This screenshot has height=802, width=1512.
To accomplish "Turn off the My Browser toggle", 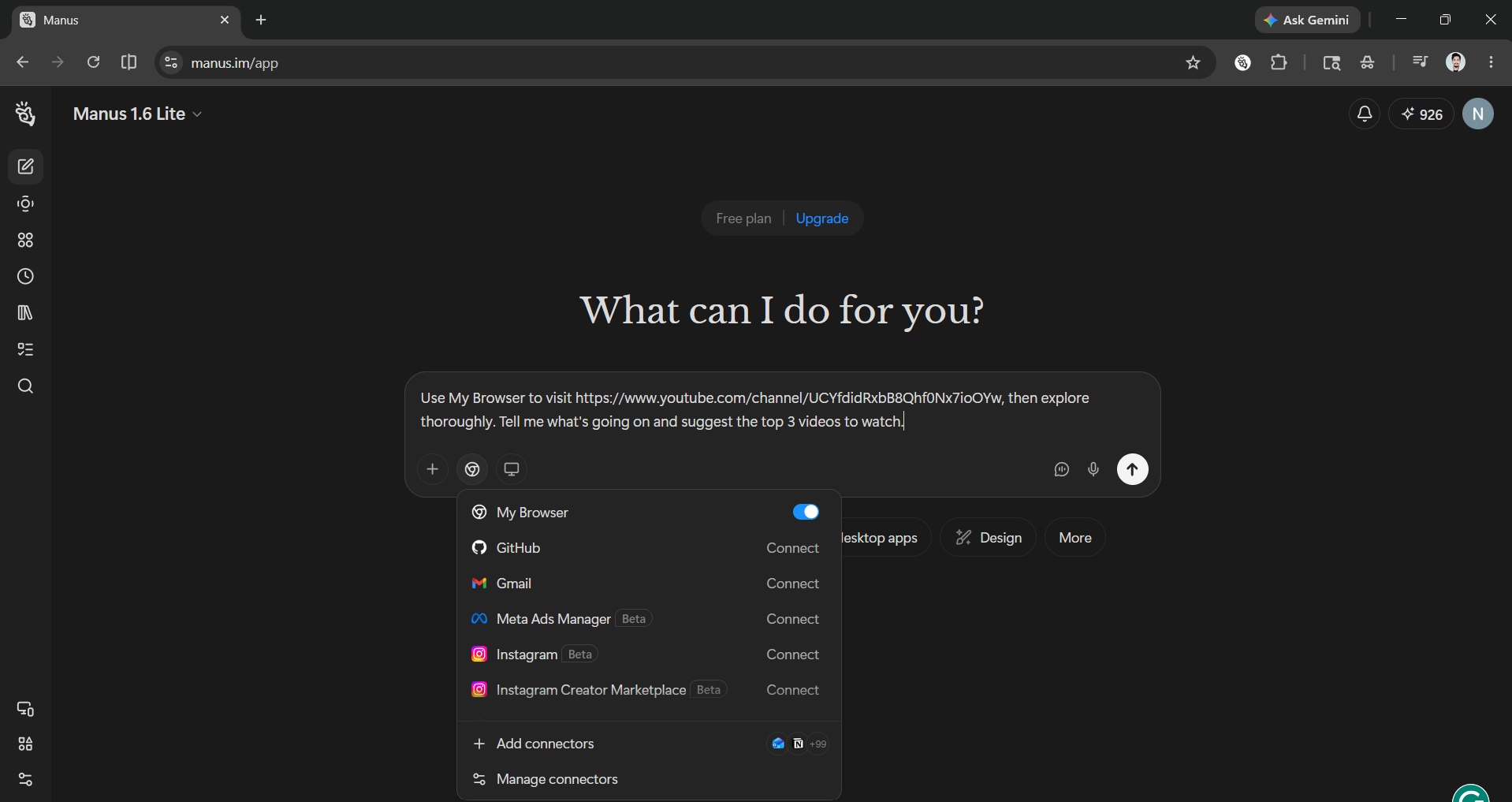I will coord(806,512).
